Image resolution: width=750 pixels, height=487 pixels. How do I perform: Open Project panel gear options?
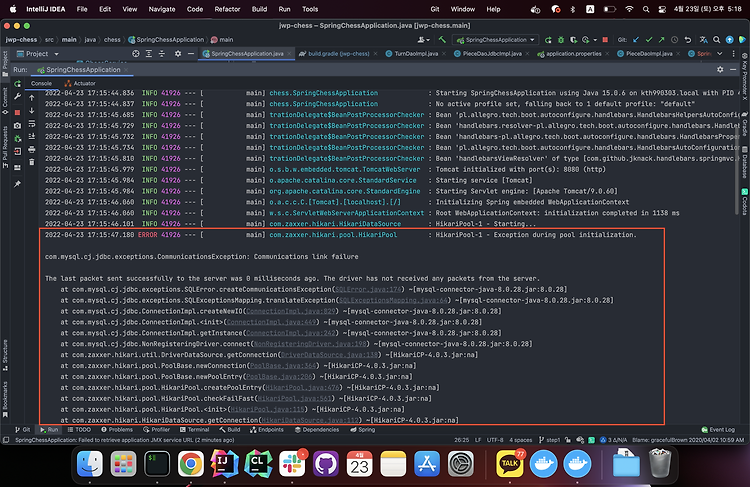point(177,54)
